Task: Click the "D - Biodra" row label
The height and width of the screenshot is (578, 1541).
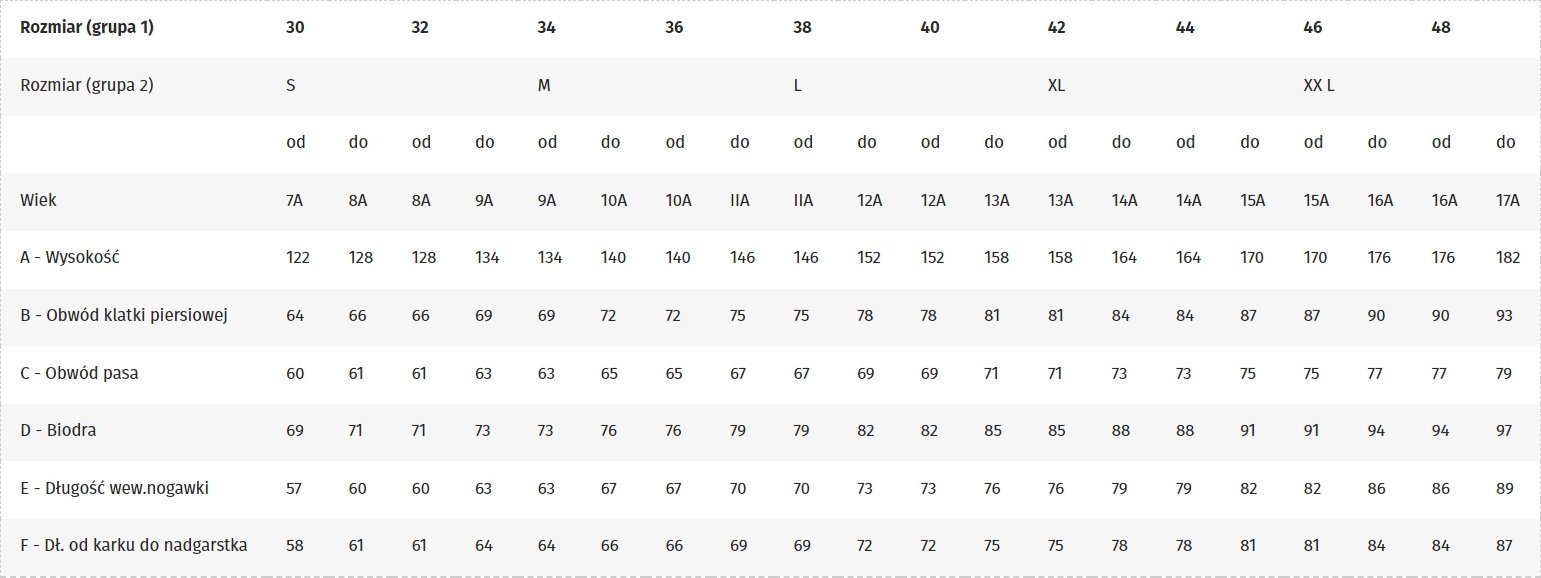Action: 58,431
